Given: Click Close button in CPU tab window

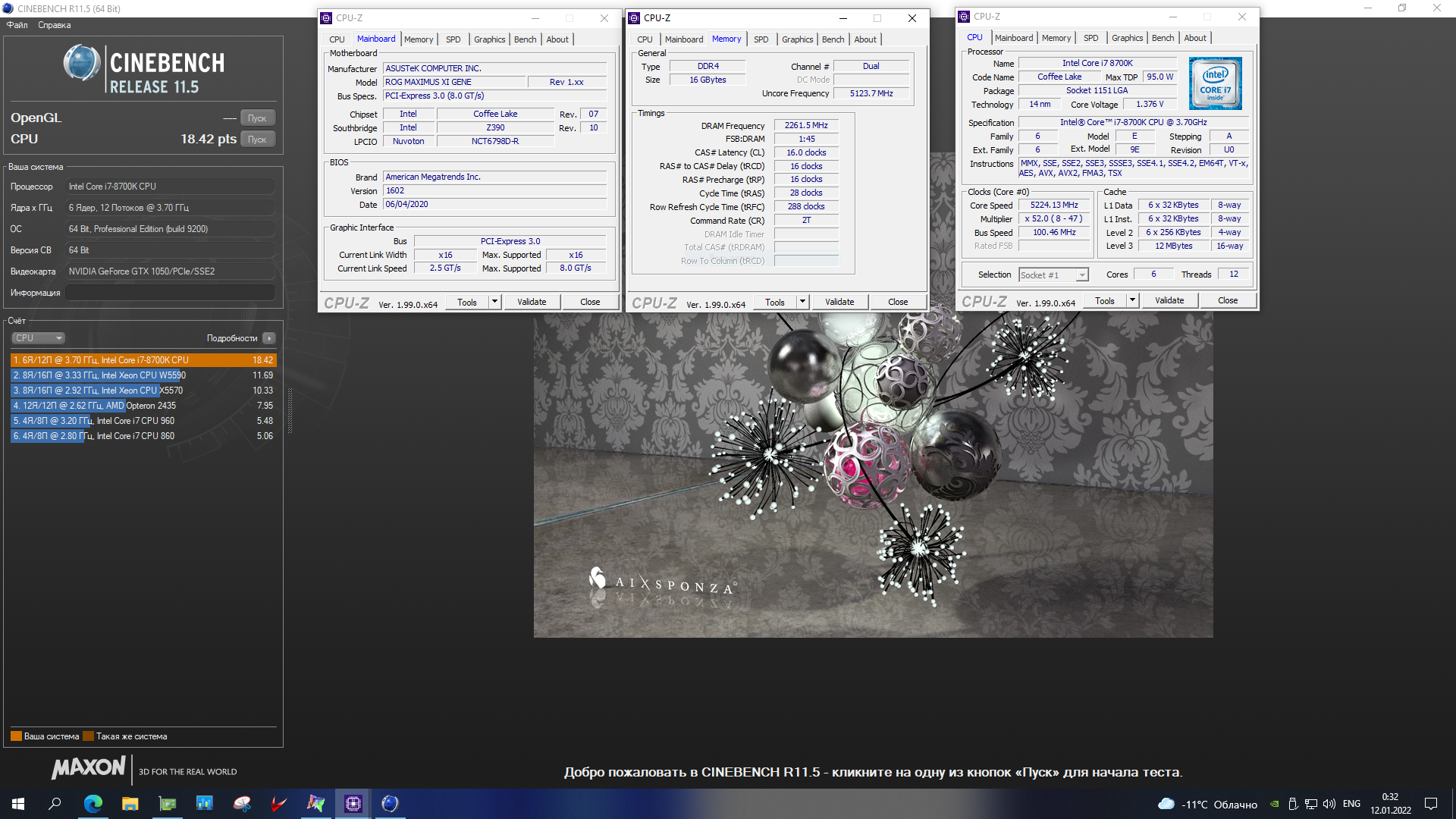Looking at the screenshot, I should click(1228, 300).
